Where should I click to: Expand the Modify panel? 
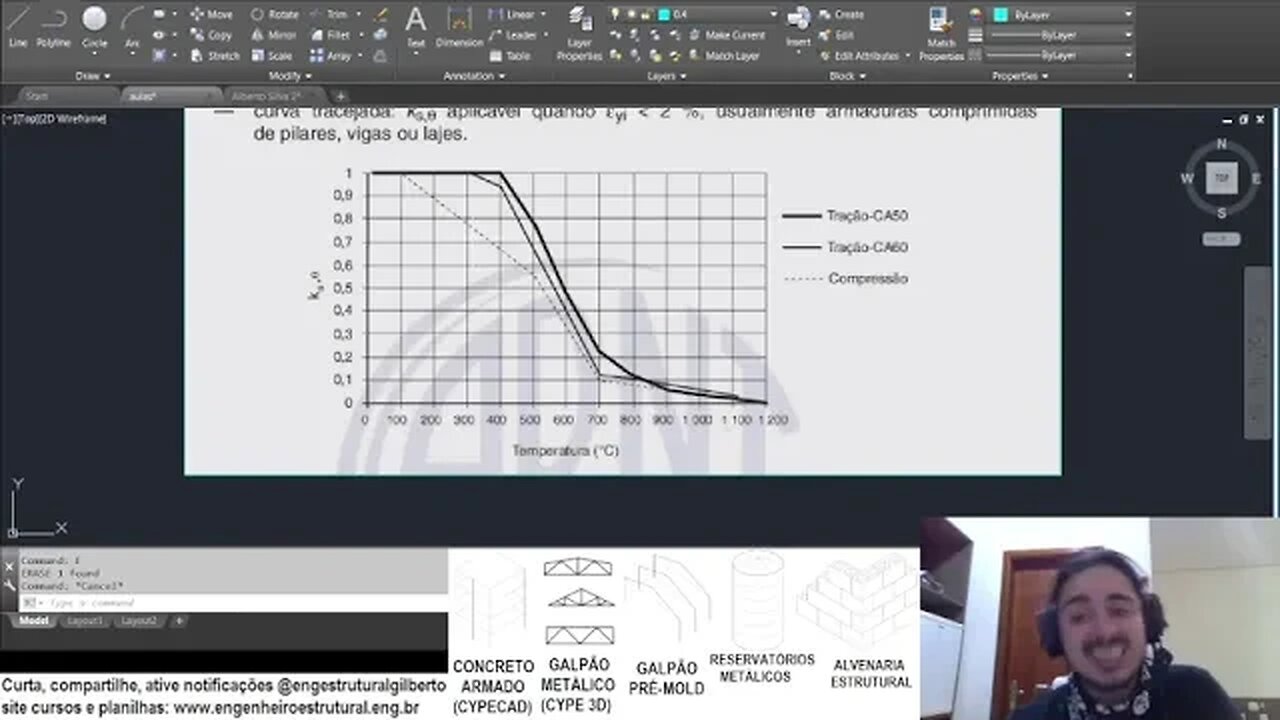coord(290,76)
